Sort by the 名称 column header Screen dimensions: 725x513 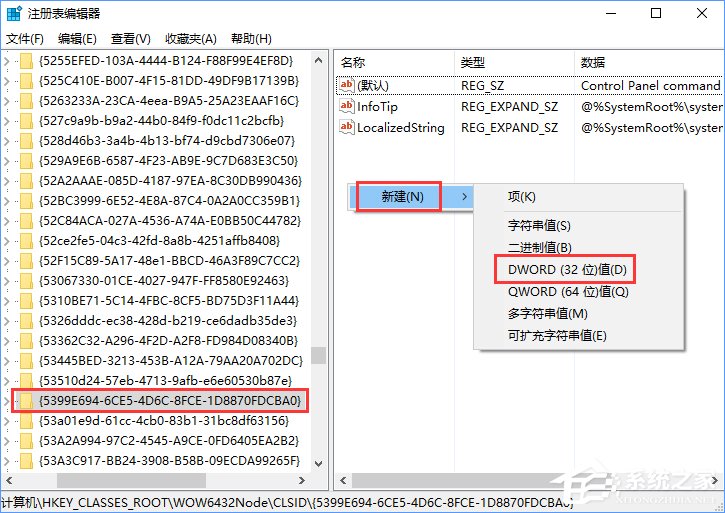[x=394, y=62]
